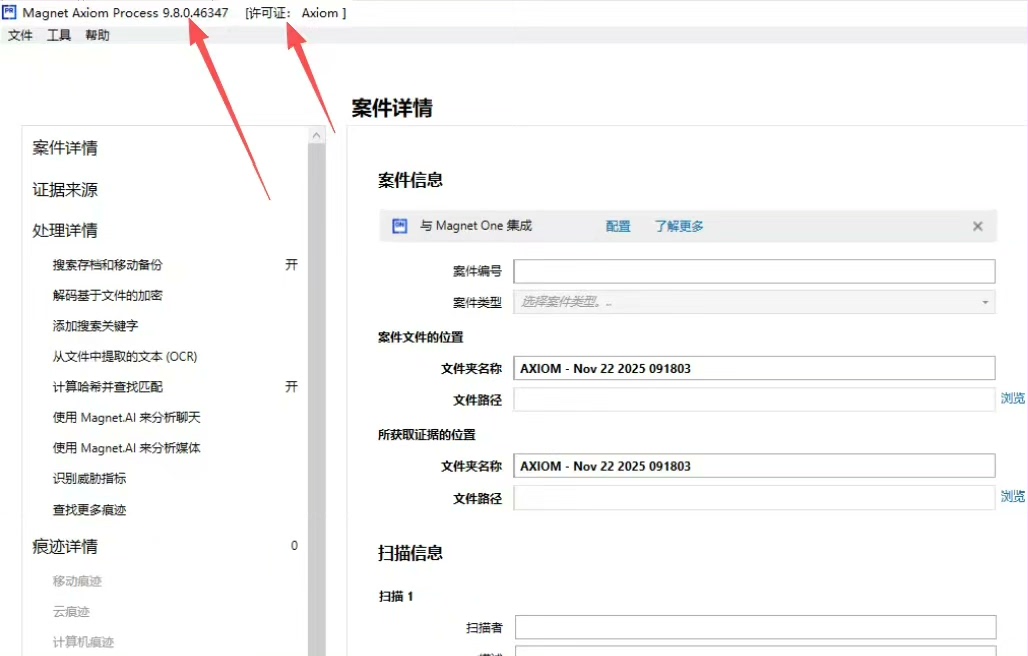This screenshot has height=656, width=1028.
Task: Select 案件详情 in the sidebar
Action: (65, 148)
